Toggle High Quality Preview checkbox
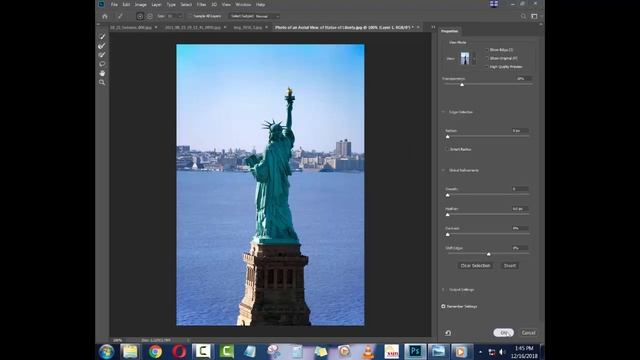Screen dimensions: 640x360 click(x=487, y=67)
